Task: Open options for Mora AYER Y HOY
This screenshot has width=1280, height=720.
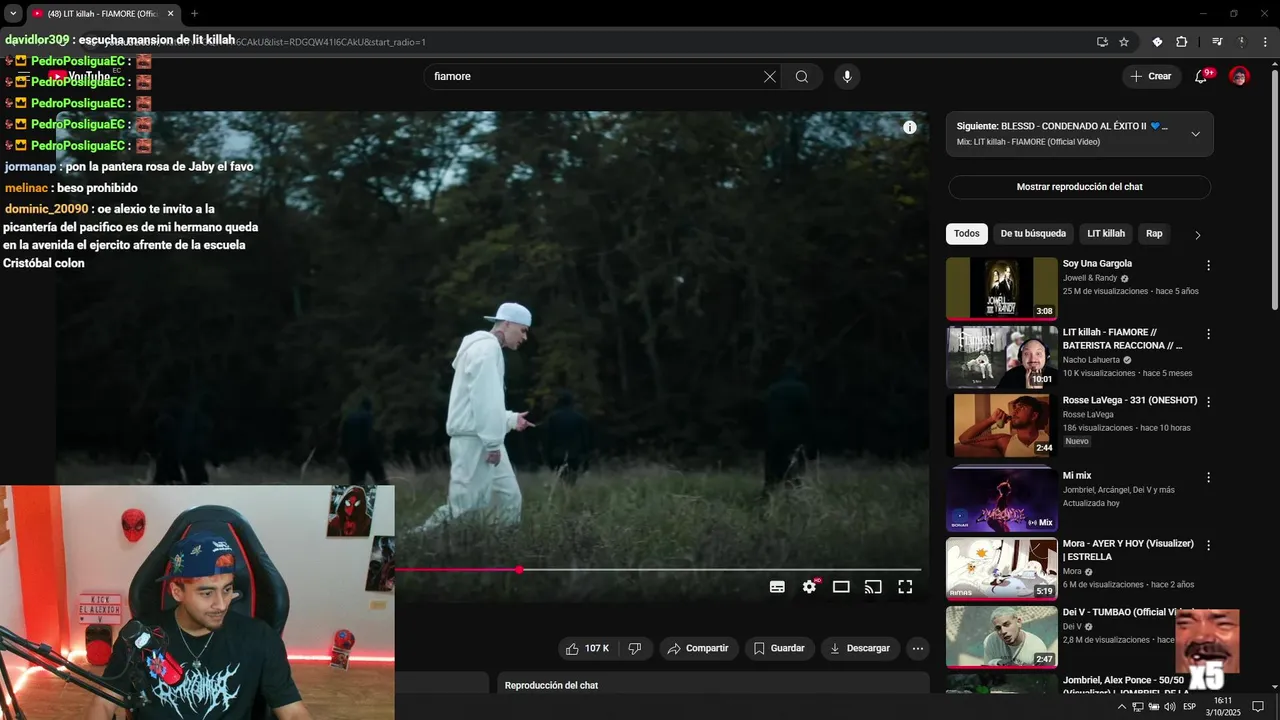Action: [1208, 545]
